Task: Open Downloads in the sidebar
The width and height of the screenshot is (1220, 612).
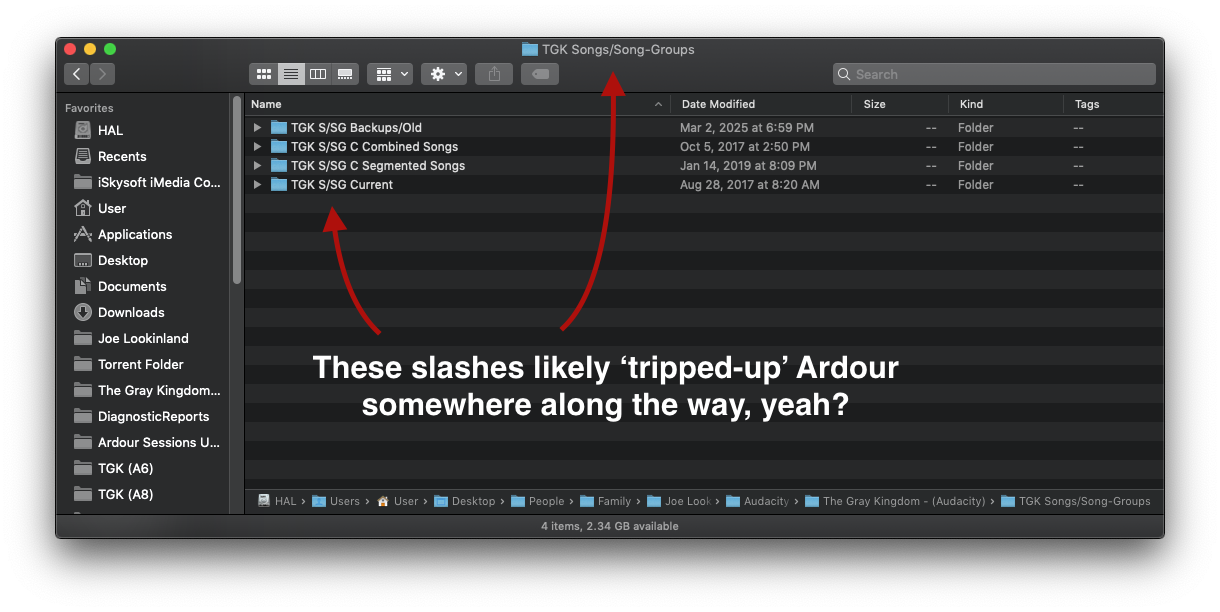Action: (x=131, y=312)
